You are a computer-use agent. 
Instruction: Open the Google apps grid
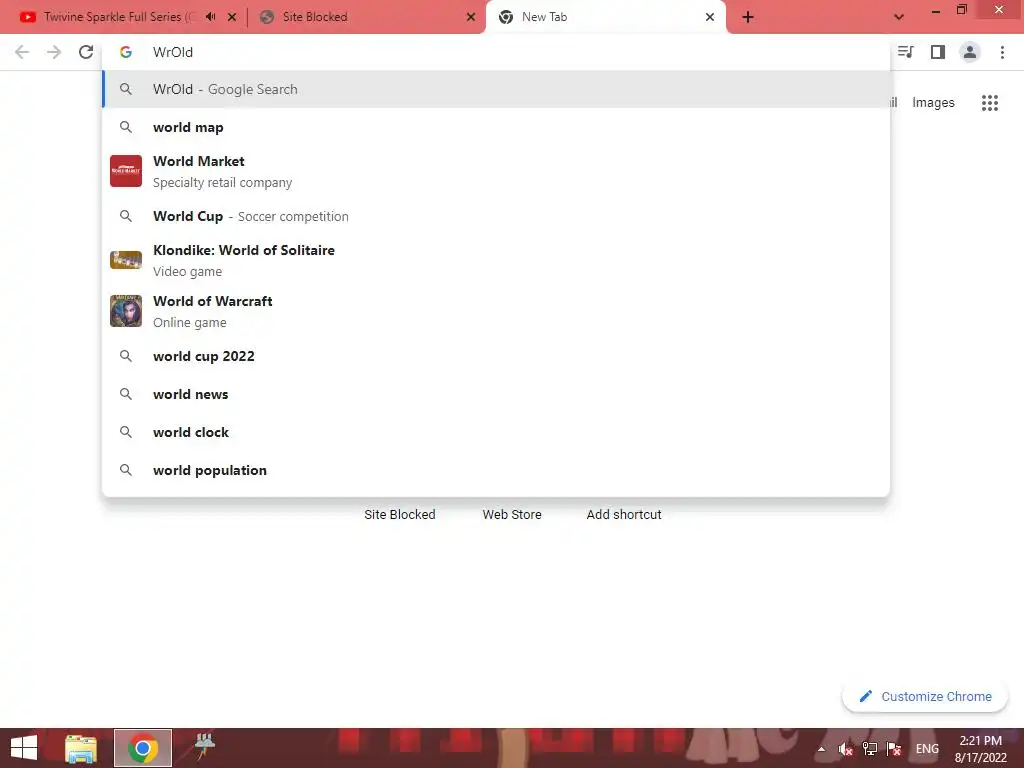point(990,103)
